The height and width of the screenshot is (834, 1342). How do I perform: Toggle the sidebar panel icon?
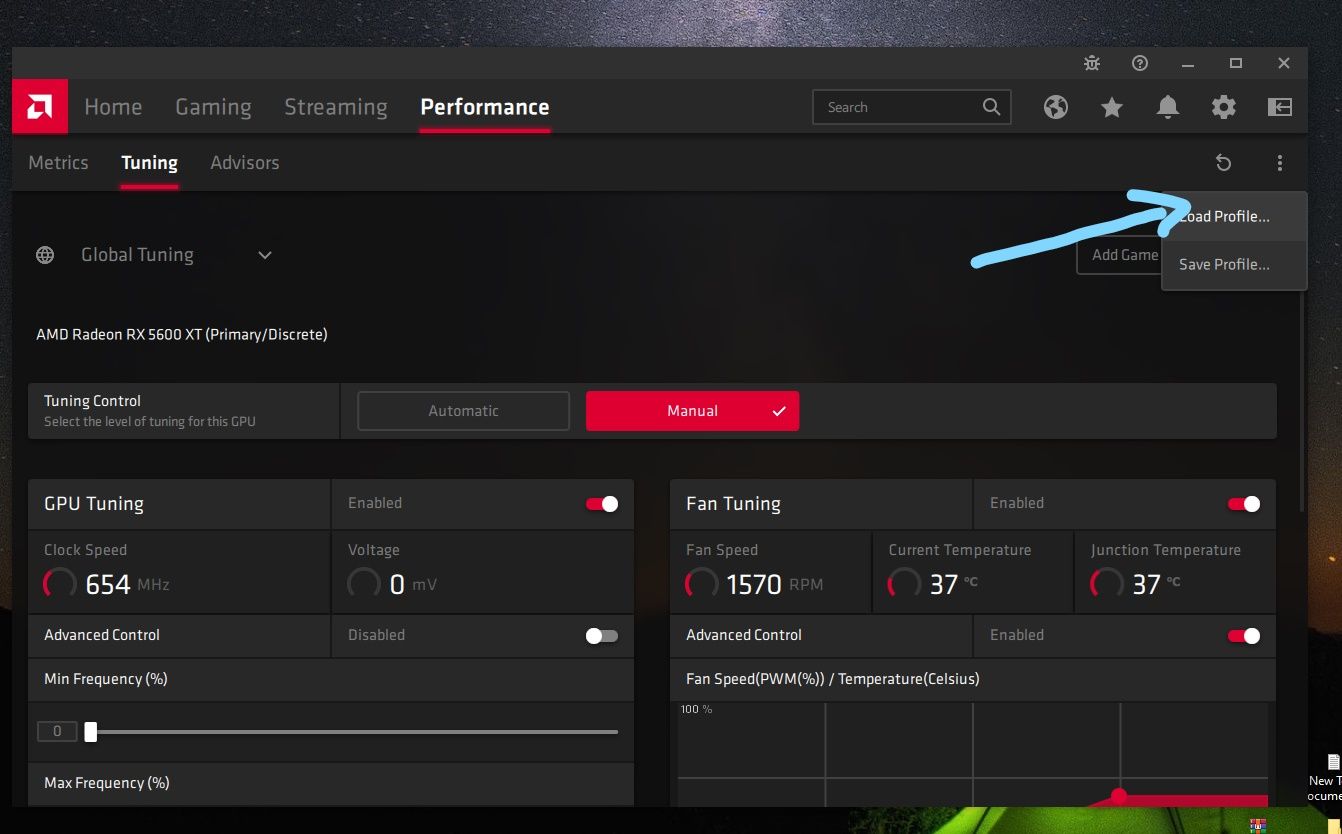click(x=1280, y=107)
